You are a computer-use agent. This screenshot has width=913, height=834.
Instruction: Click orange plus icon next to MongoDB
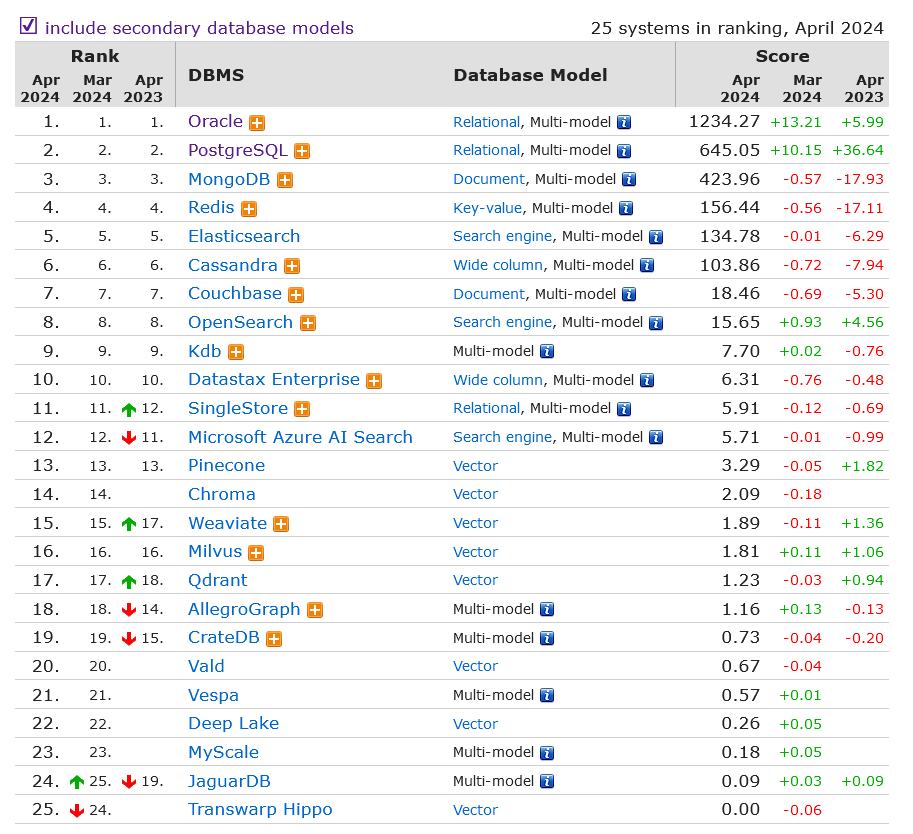[285, 180]
